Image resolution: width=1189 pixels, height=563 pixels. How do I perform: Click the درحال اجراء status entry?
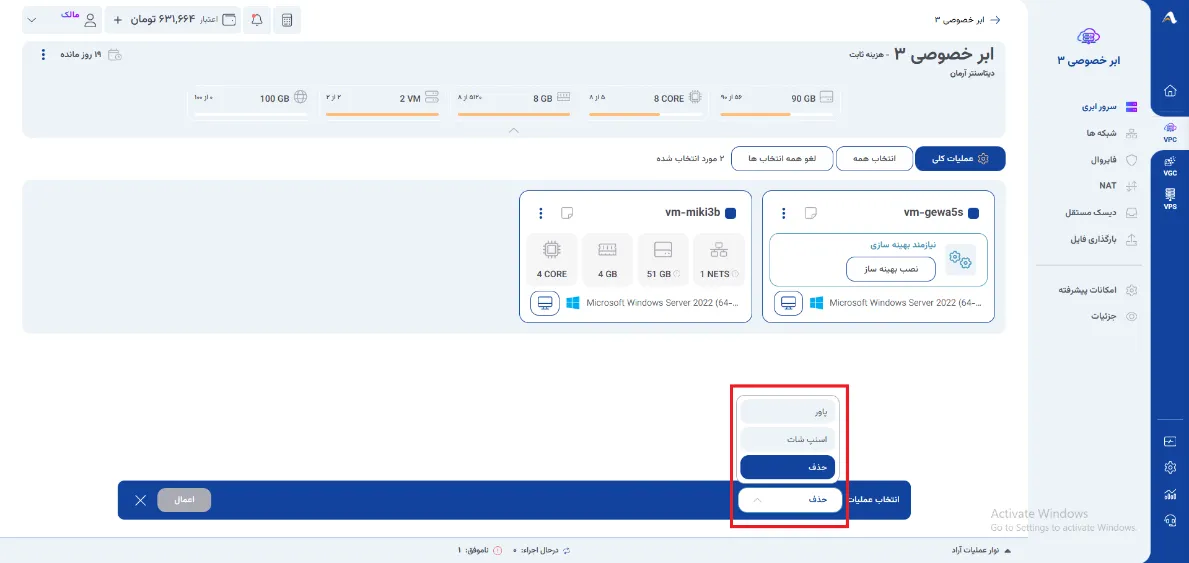[x=541, y=550]
